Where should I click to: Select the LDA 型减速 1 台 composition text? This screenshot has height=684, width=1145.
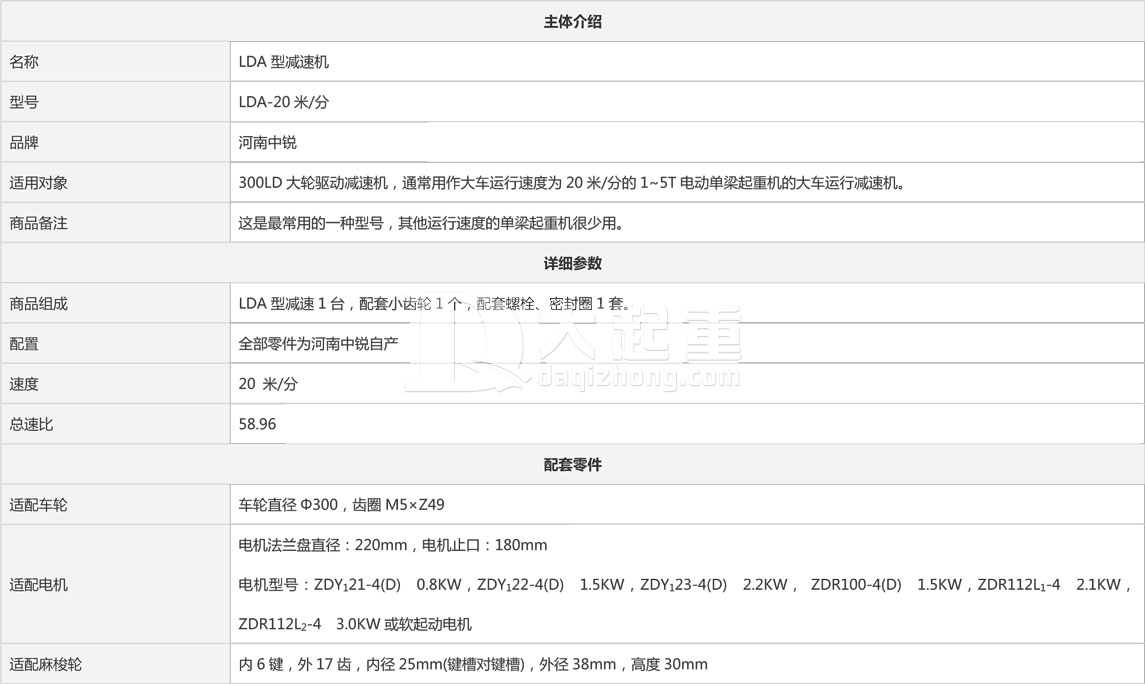pos(434,304)
